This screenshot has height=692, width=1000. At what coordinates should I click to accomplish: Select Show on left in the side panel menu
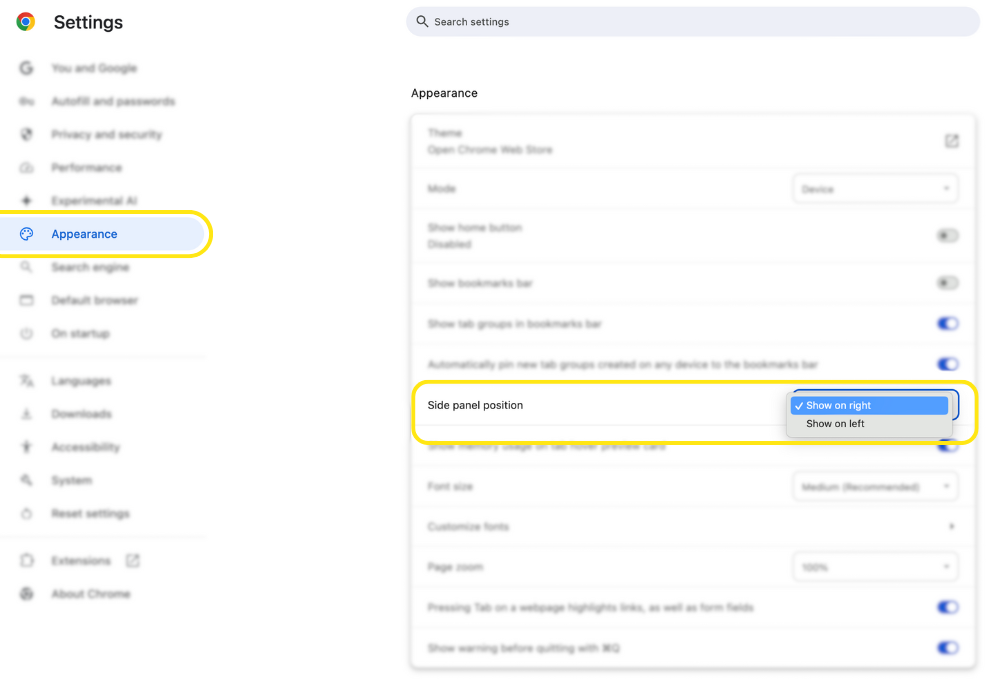tap(835, 423)
